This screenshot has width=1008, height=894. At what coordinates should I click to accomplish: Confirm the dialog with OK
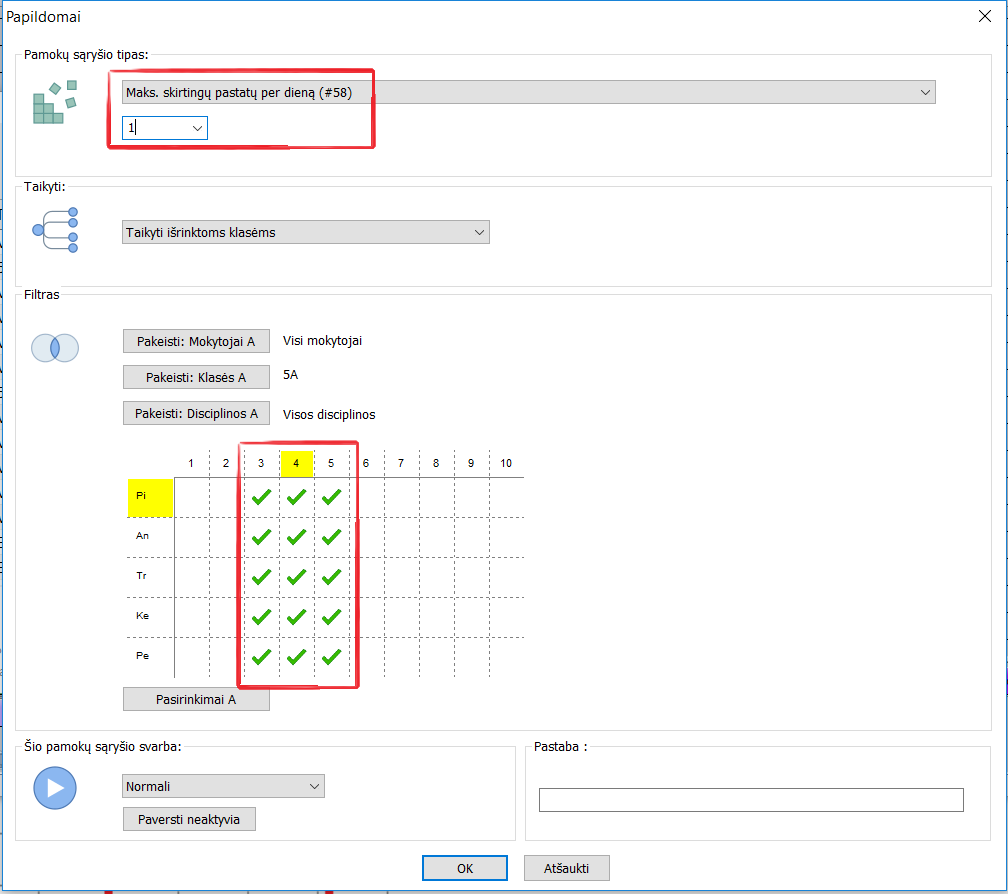(x=465, y=868)
